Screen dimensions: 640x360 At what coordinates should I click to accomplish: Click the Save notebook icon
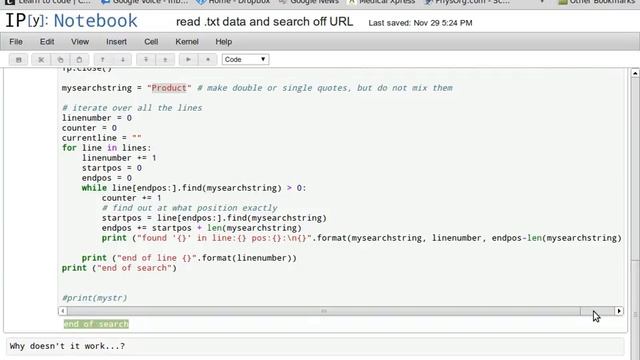click(x=18, y=60)
